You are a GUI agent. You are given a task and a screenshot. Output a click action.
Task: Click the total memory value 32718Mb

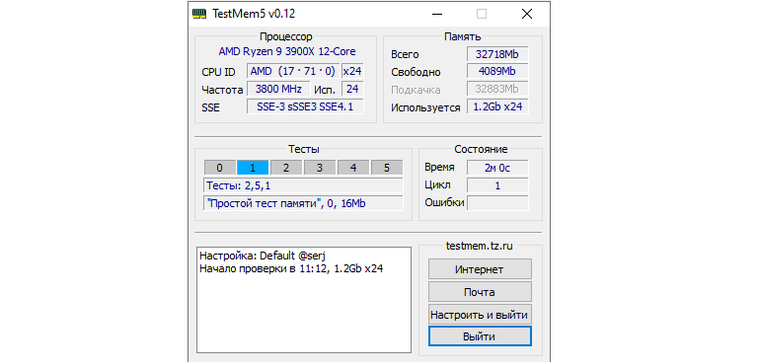(x=497, y=54)
